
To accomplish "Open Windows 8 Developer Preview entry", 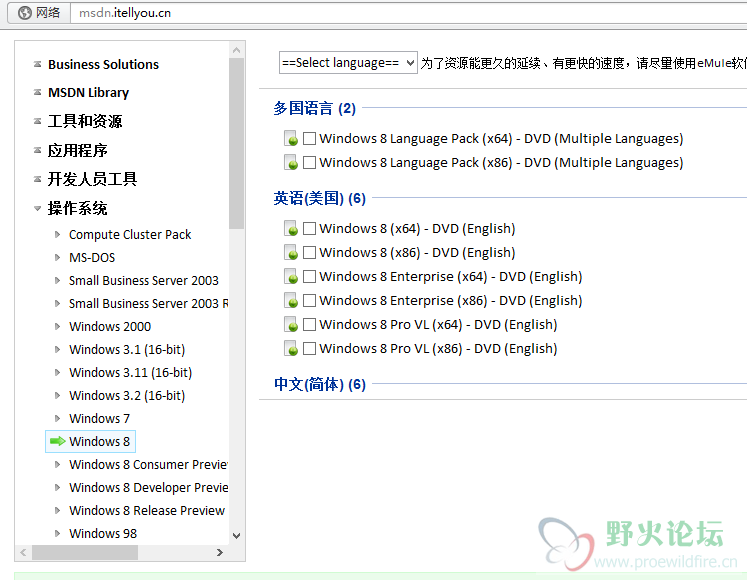I will pos(149,488).
